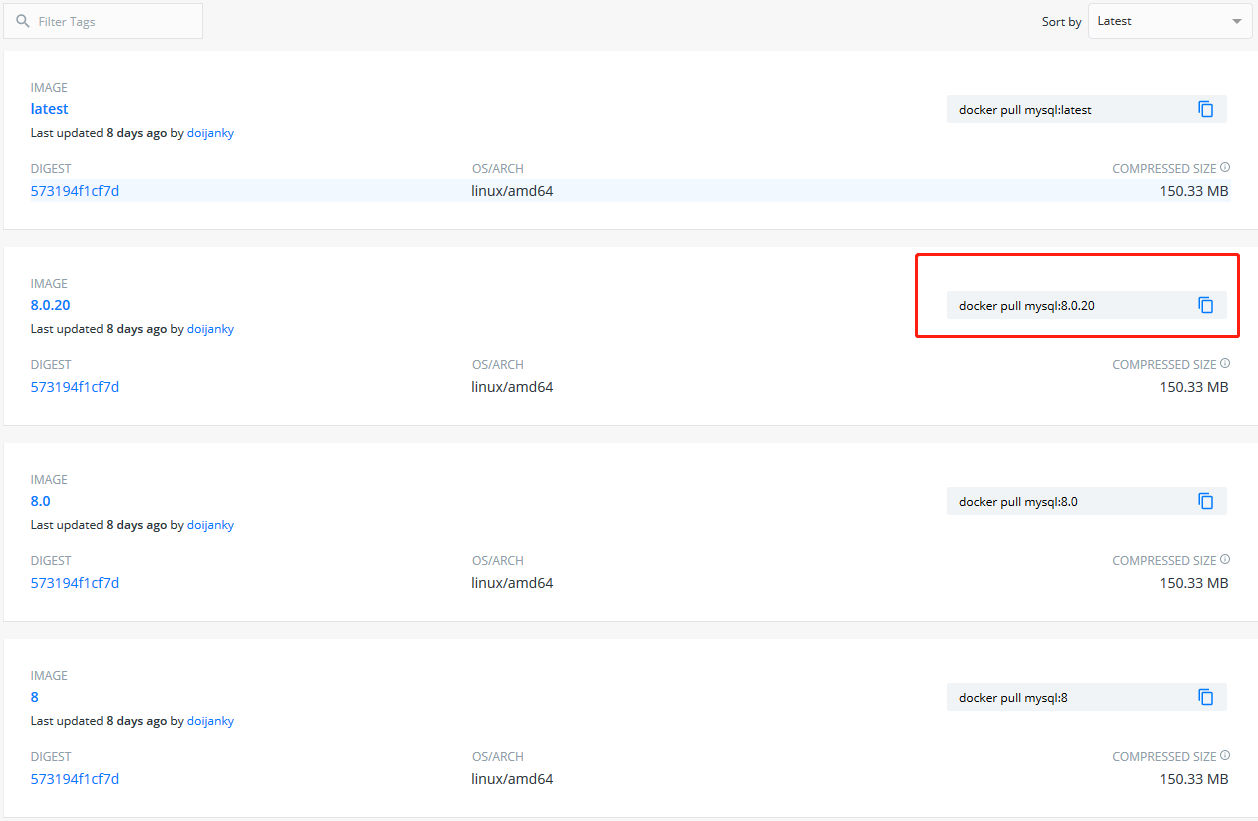Image resolution: width=1258 pixels, height=821 pixels.
Task: Select the docker pull mysql:8.0.20 command text
Action: [1027, 306]
